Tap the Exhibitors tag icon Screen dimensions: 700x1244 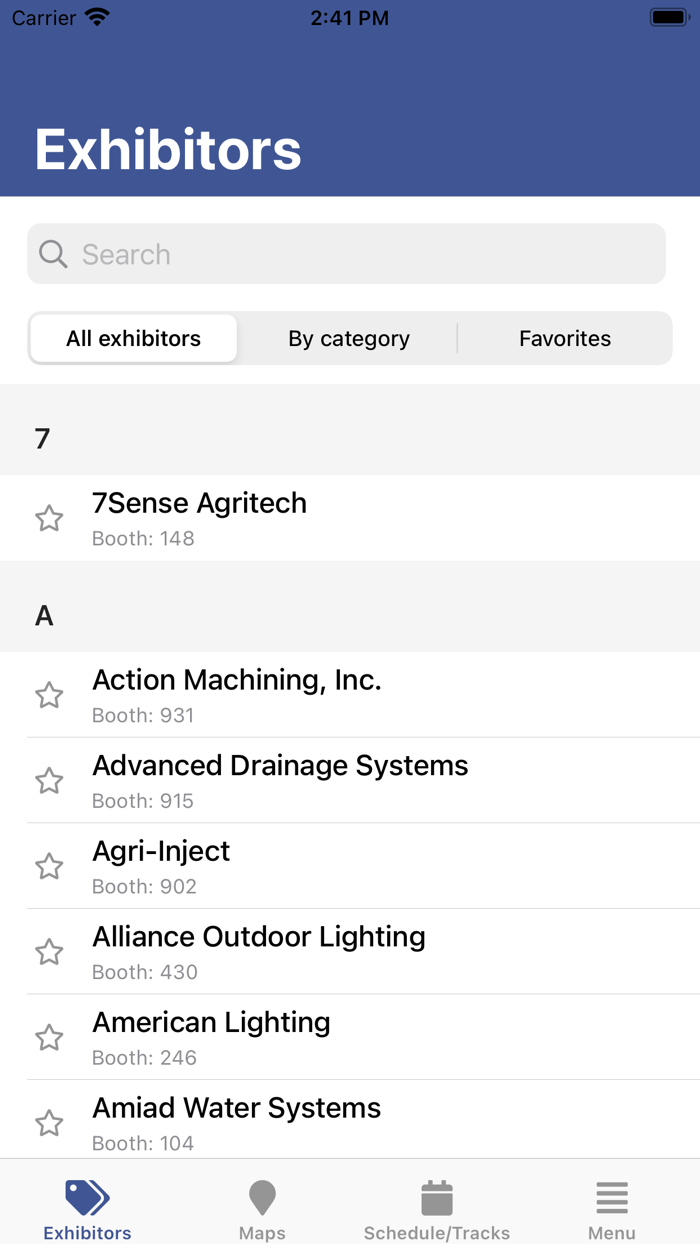coord(87,1197)
